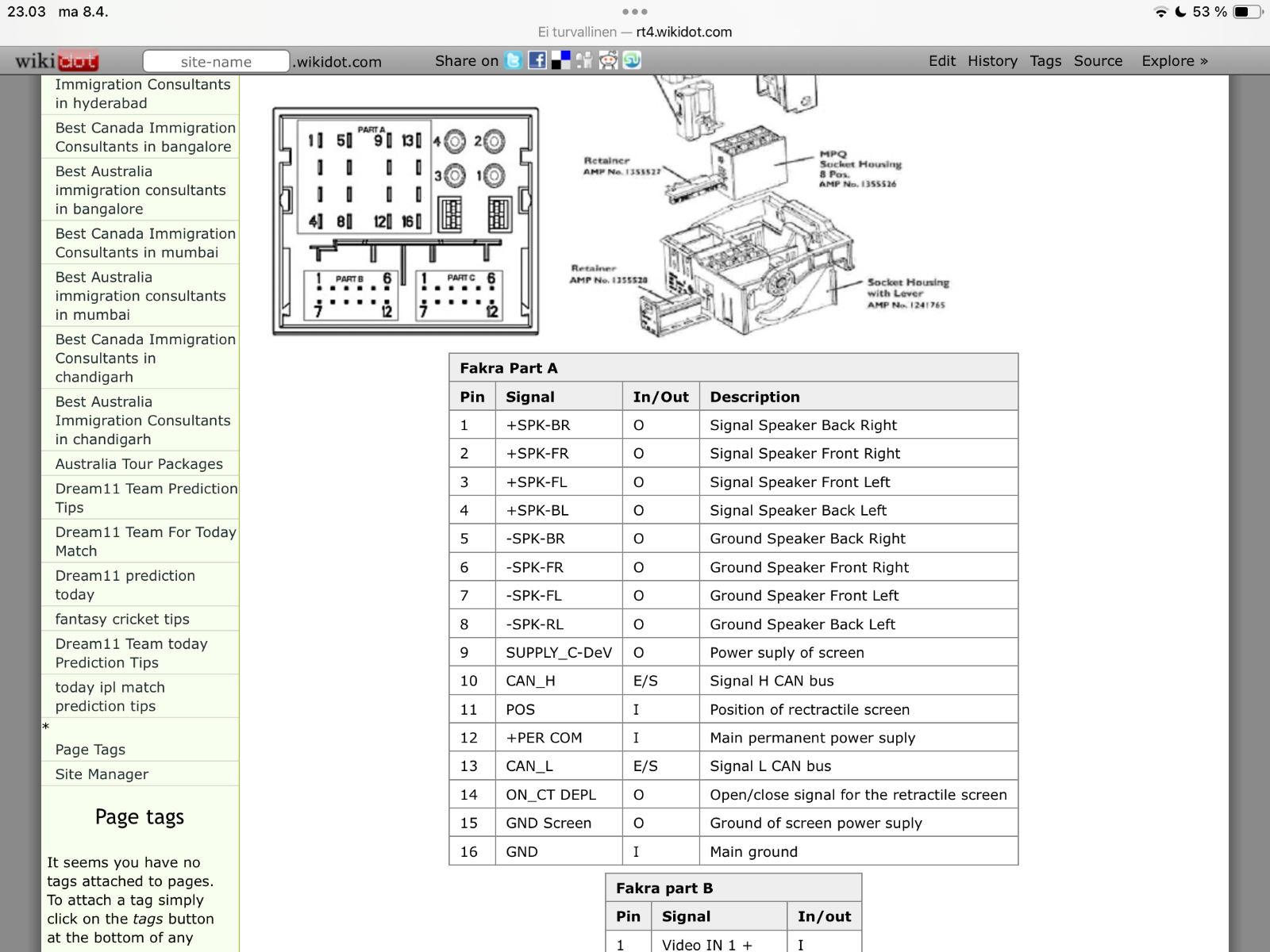1270x952 pixels.
Task: Open Dream11 Team today Prediction Tips link
Action: point(131,653)
